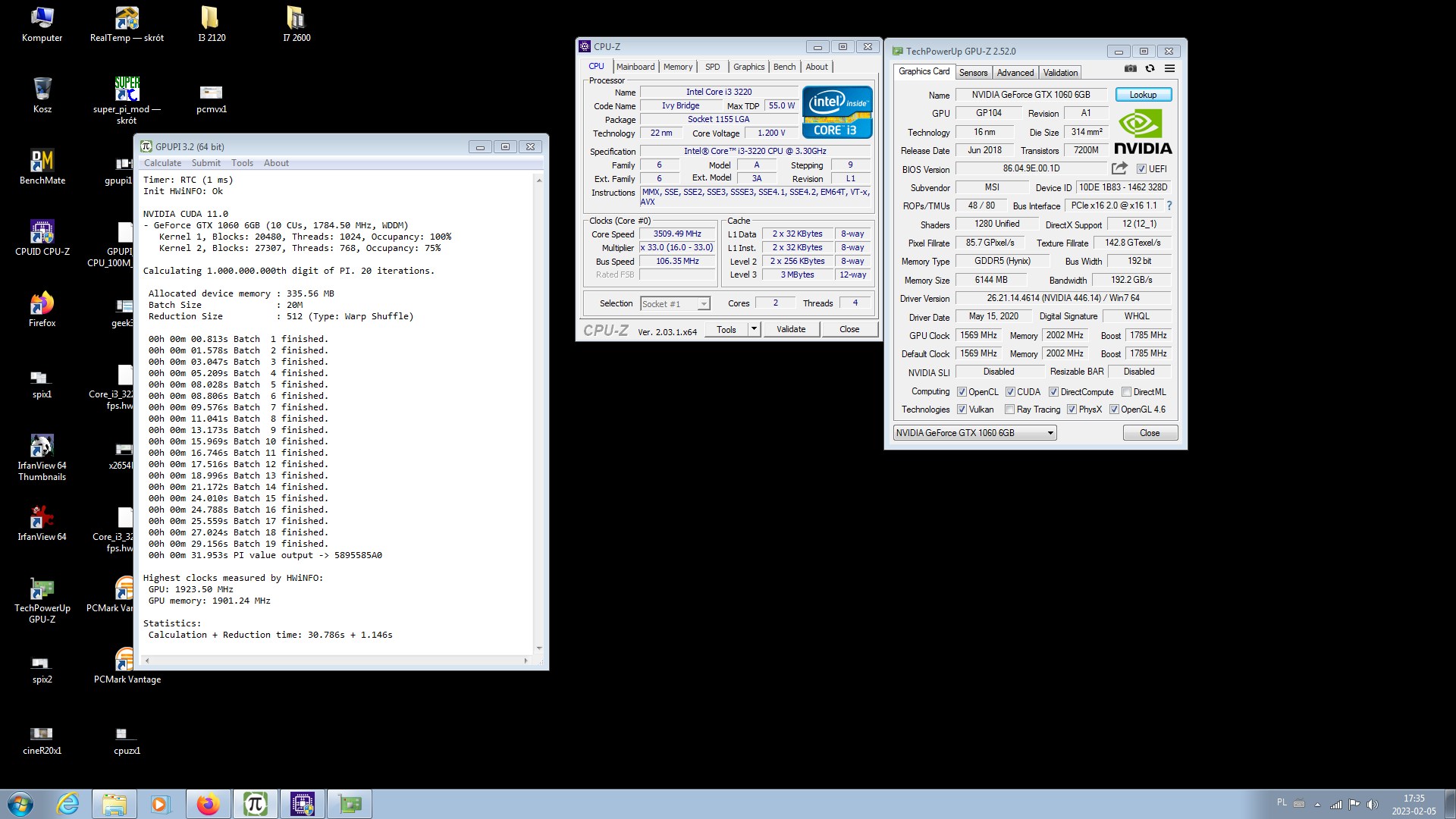The width and height of the screenshot is (1456, 819).
Task: Open IrfanView 64 Thumbnails
Action: (42, 457)
